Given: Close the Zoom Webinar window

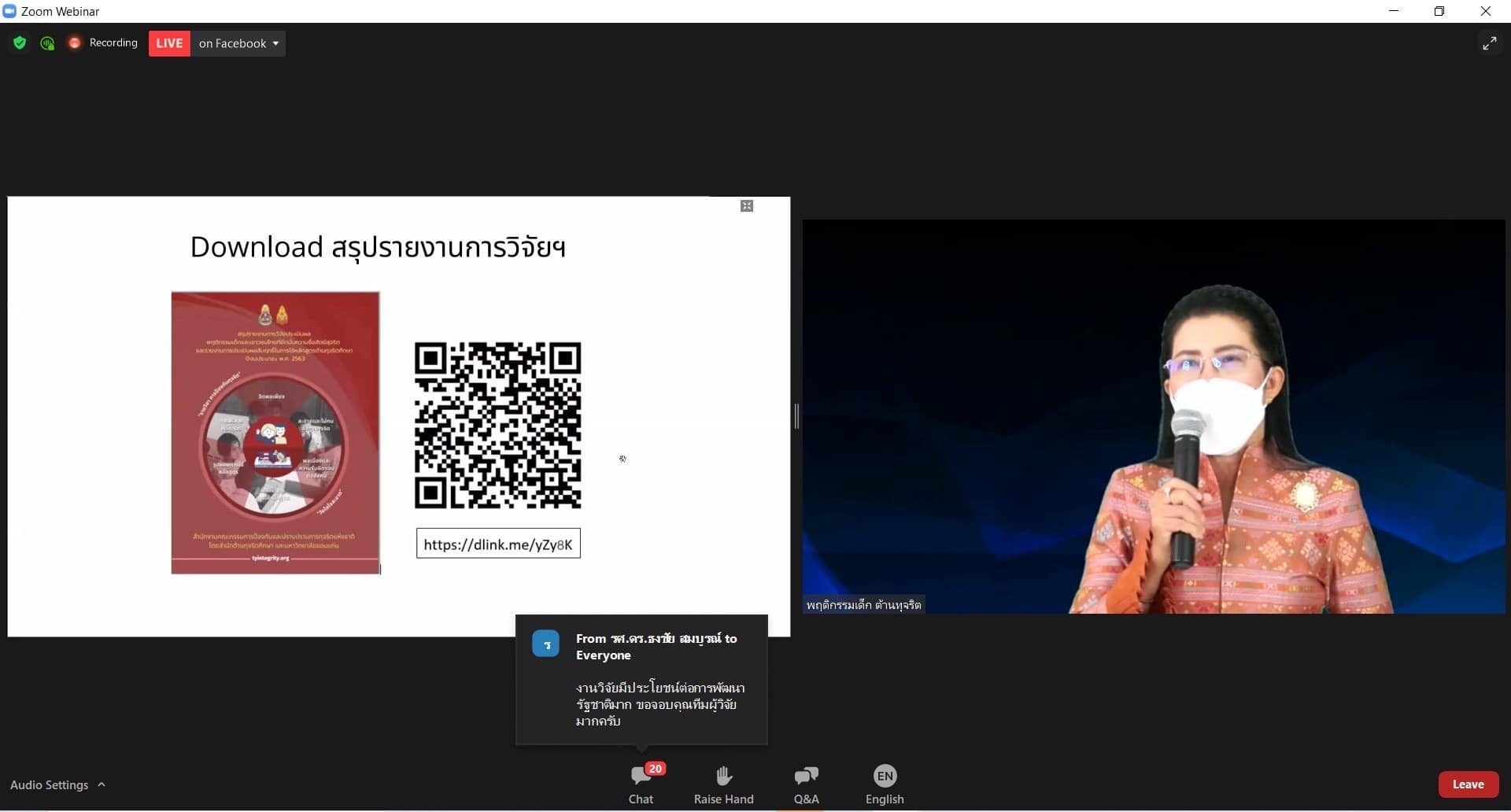Looking at the screenshot, I should [1486, 11].
